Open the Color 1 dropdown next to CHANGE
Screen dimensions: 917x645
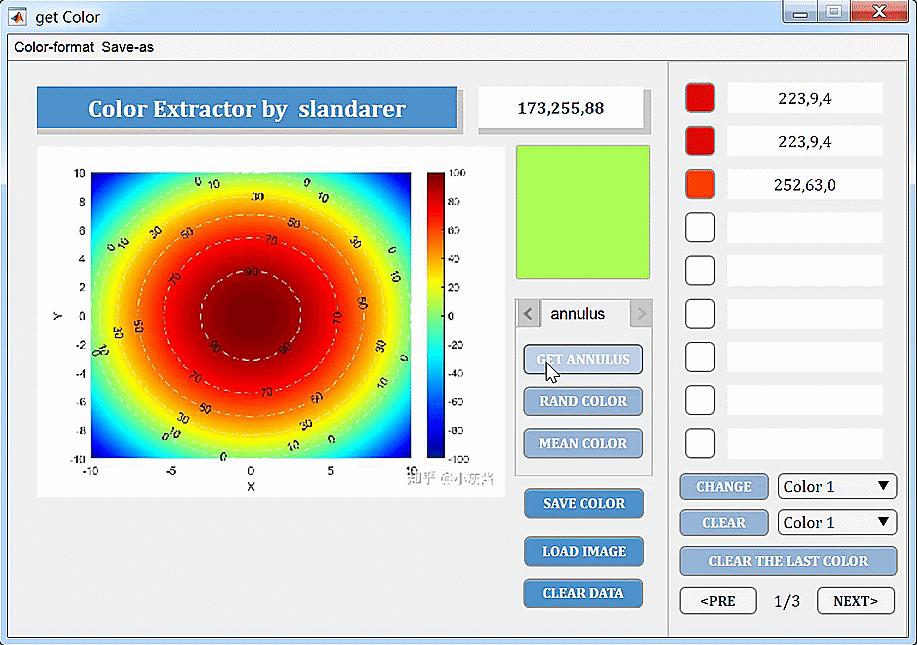837,486
